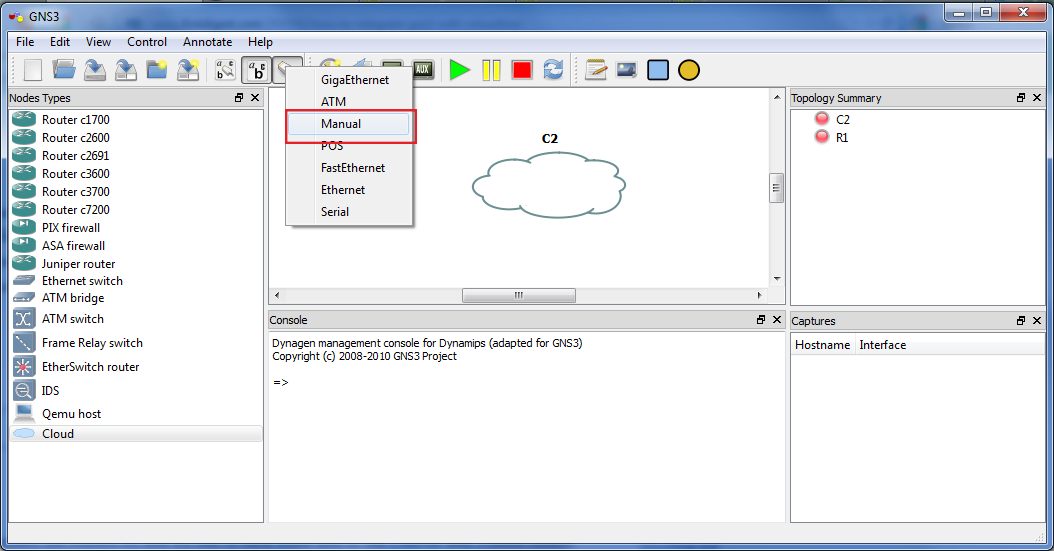The image size is (1054, 551).
Task: Click the Interface column header
Action: tap(883, 345)
